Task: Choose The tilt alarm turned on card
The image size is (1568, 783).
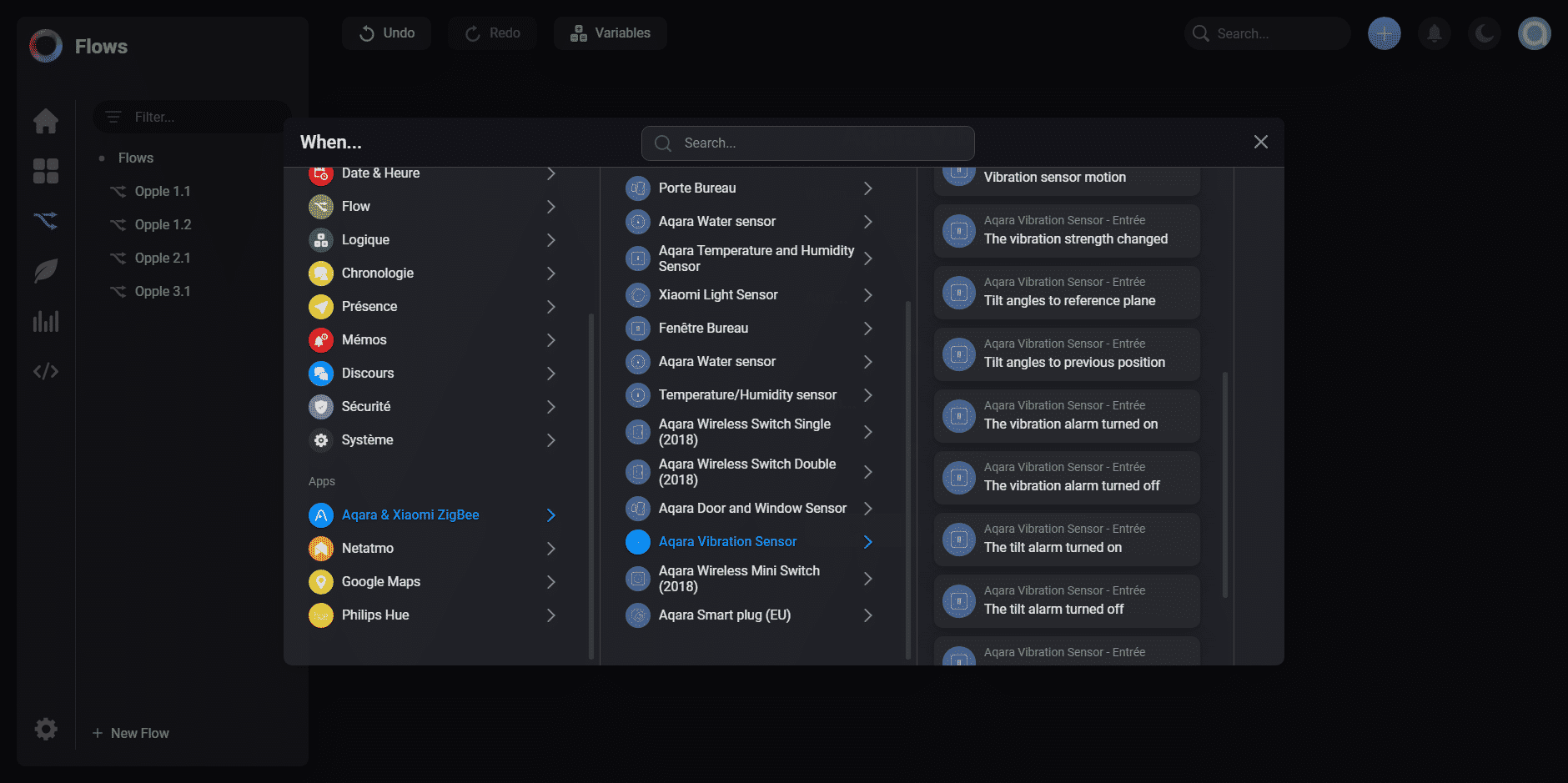Action: point(1067,540)
